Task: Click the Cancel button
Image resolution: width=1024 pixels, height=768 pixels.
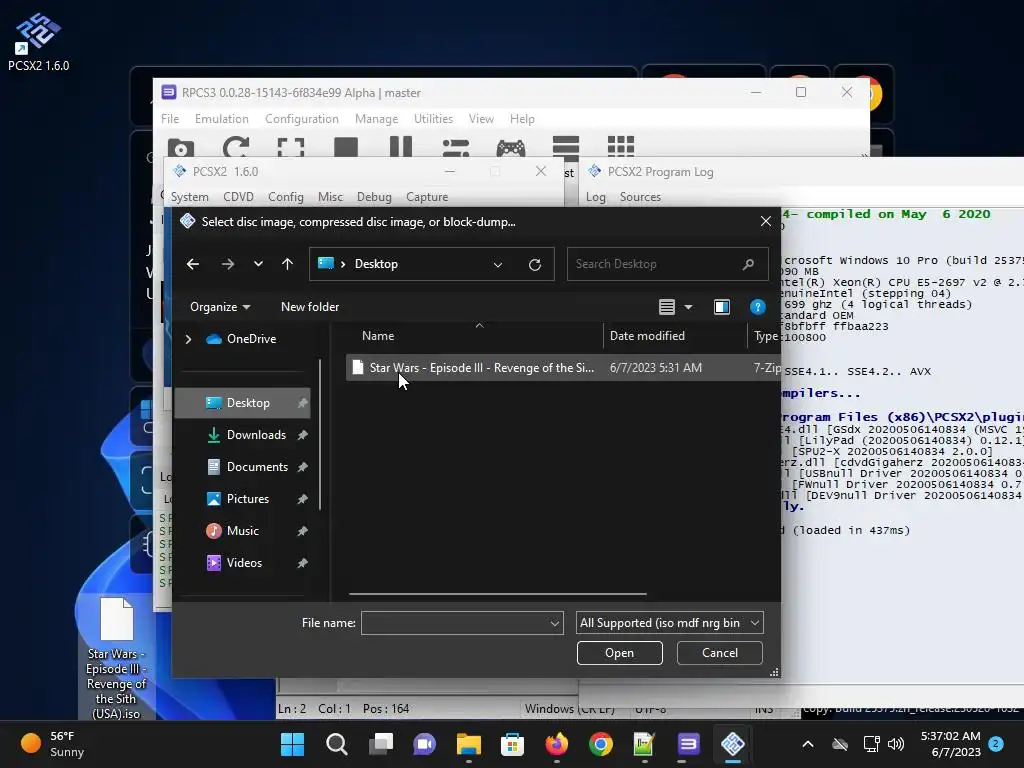Action: (720, 653)
